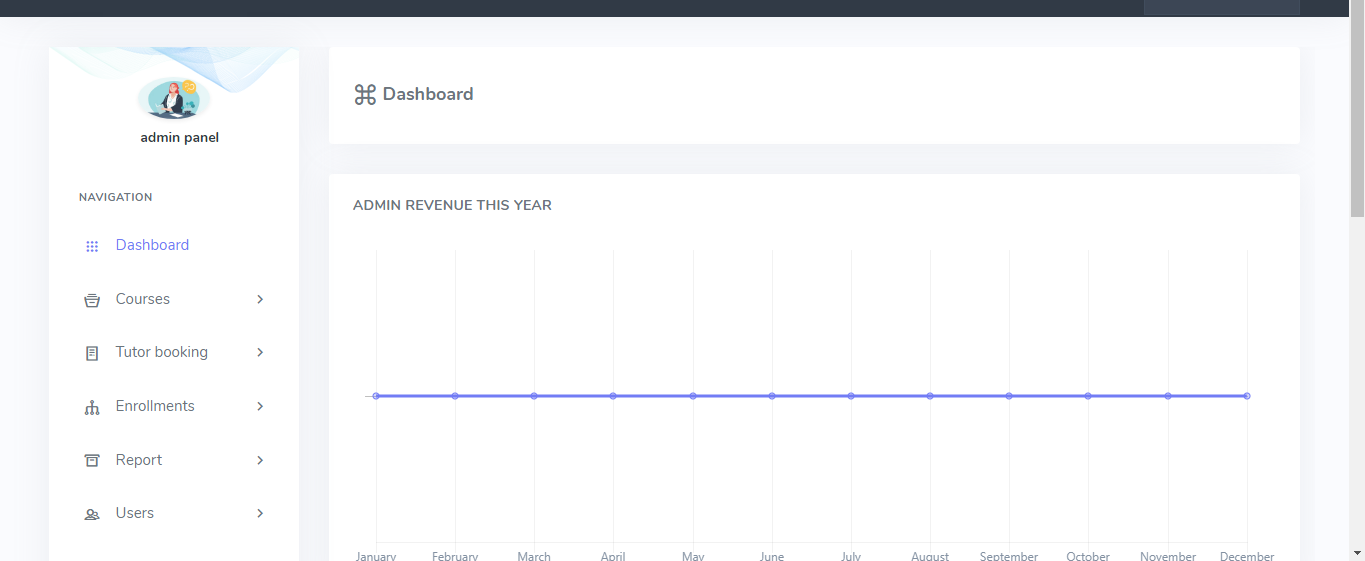Click the January data point on chart
This screenshot has width=1365, height=561.
pyautogui.click(x=376, y=396)
